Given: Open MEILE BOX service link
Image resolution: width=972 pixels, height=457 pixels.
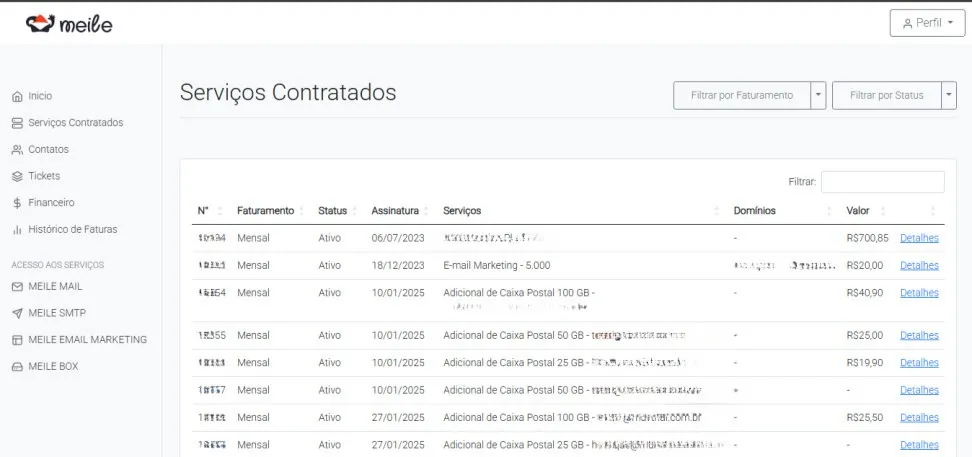Looking at the screenshot, I should [x=53, y=366].
